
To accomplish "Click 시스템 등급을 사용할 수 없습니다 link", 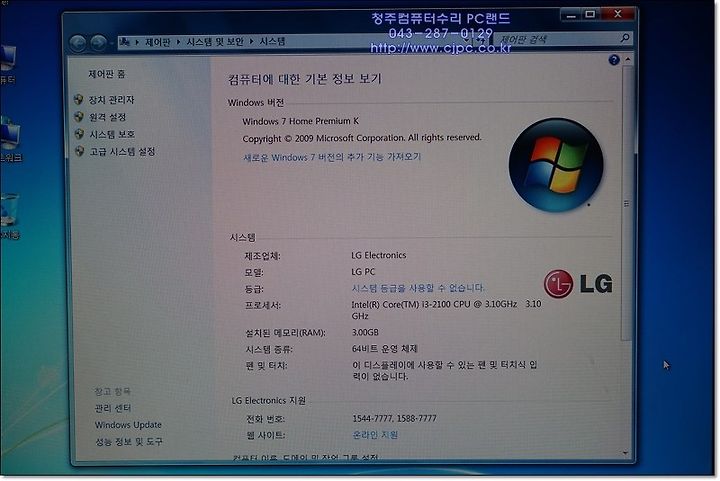I will (417, 288).
